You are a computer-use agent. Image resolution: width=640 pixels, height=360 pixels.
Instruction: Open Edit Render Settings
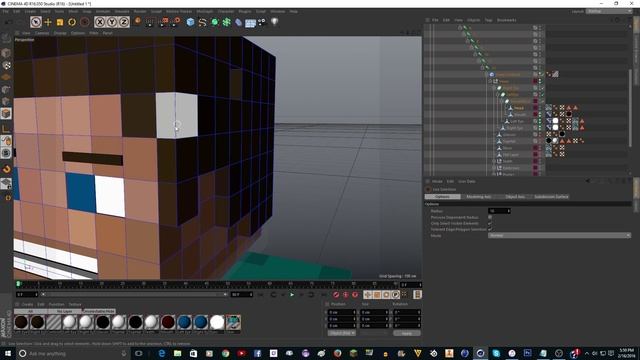pyautogui.click(x=176, y=21)
